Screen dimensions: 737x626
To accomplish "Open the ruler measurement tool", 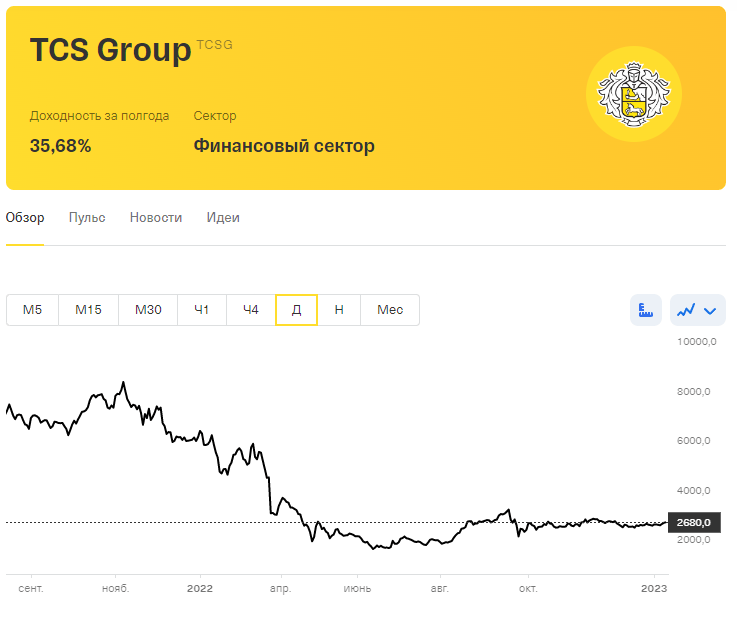I will 646,310.
